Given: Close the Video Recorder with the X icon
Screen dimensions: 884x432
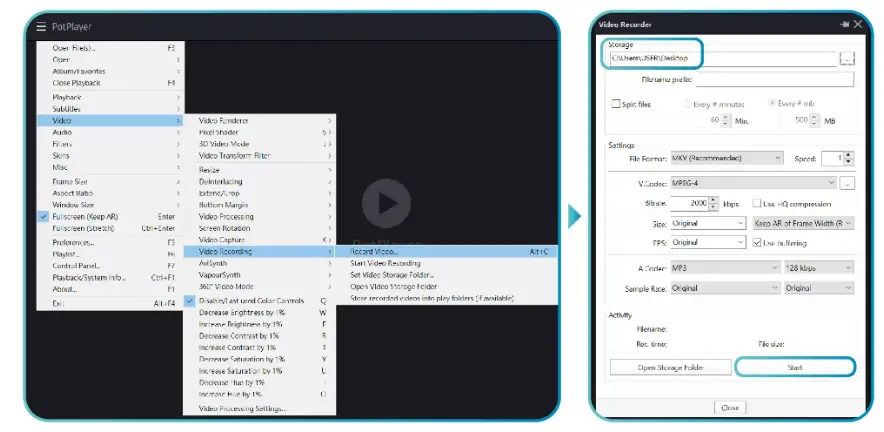Looking at the screenshot, I should pos(858,24).
